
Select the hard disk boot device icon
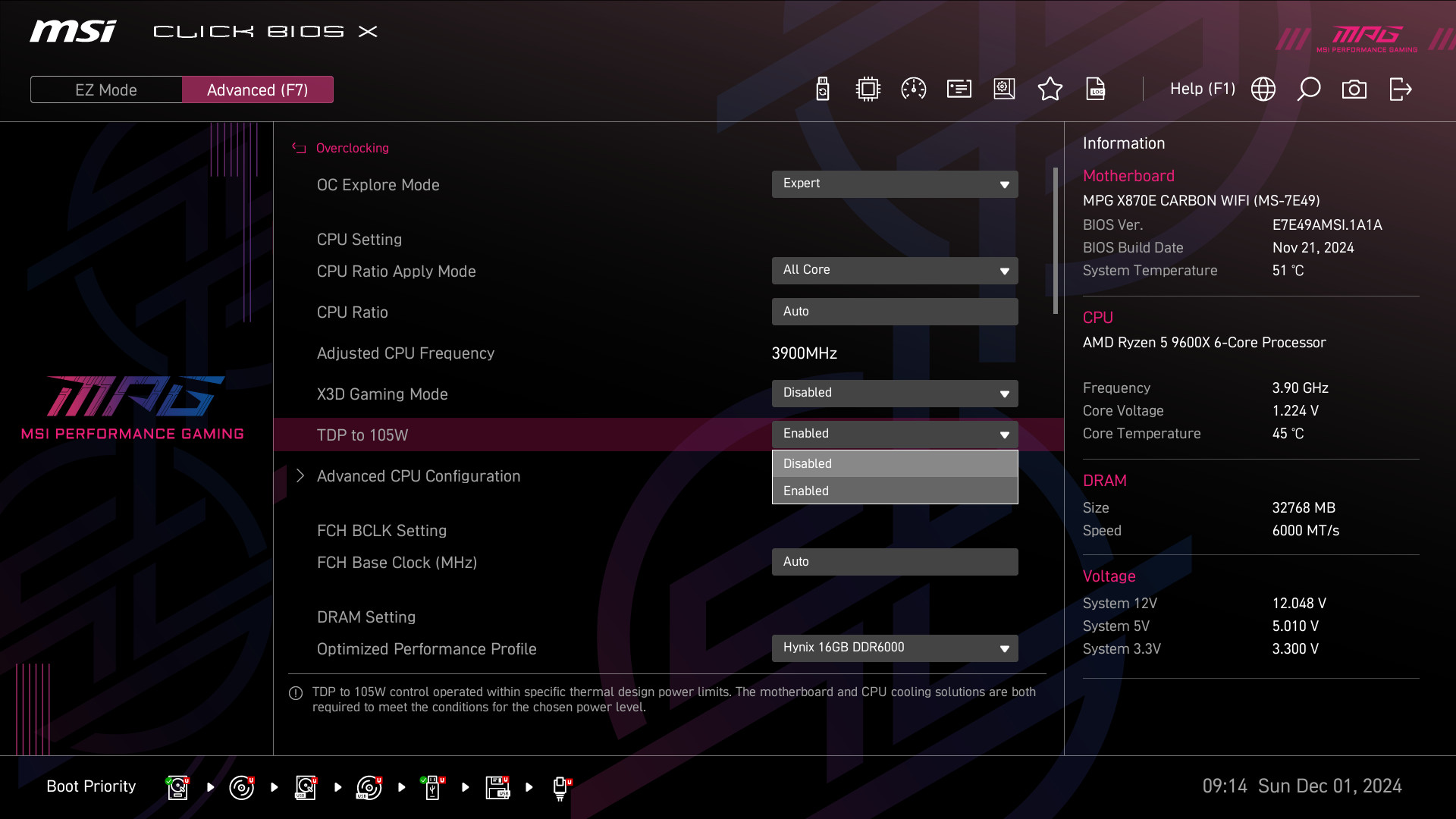point(177,787)
